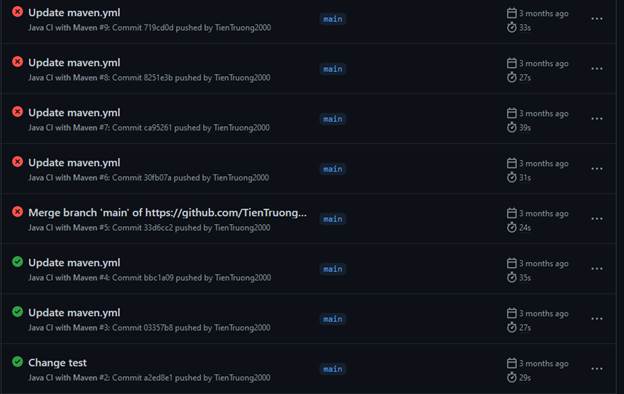The image size is (624, 394).
Task: Open the three-dot menu for Maven run #9
Action: tap(597, 19)
